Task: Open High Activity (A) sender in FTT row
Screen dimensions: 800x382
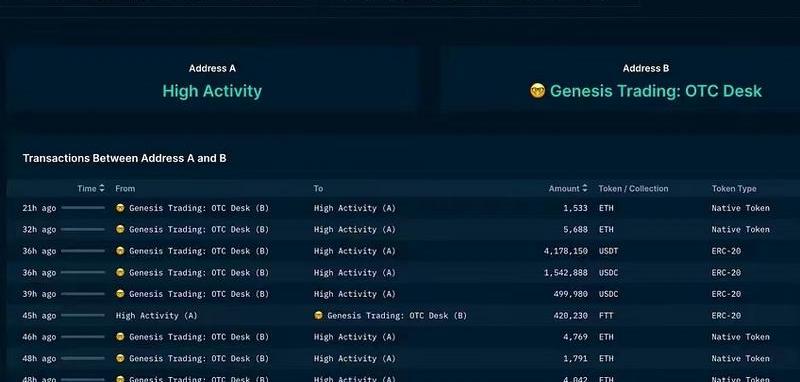Action: tap(156, 316)
